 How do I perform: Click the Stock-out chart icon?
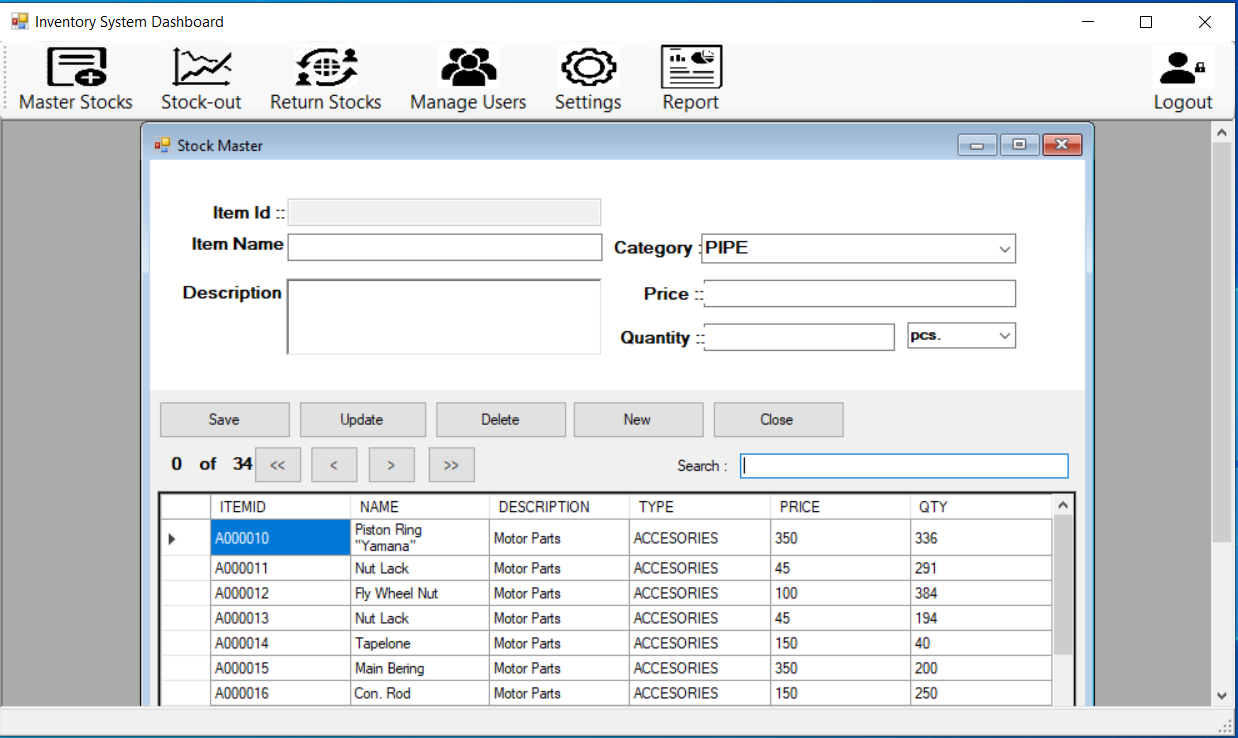pyautogui.click(x=201, y=68)
